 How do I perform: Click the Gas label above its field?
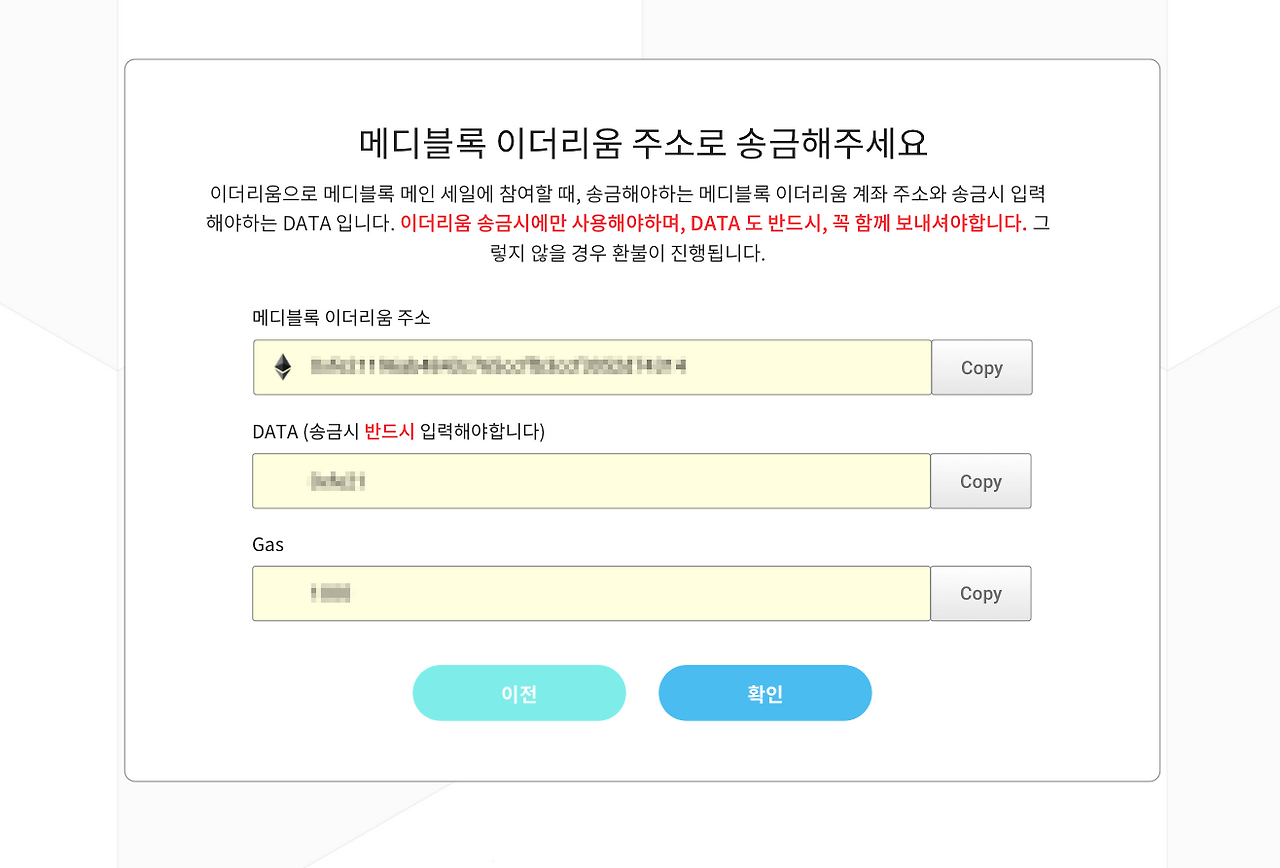(266, 544)
